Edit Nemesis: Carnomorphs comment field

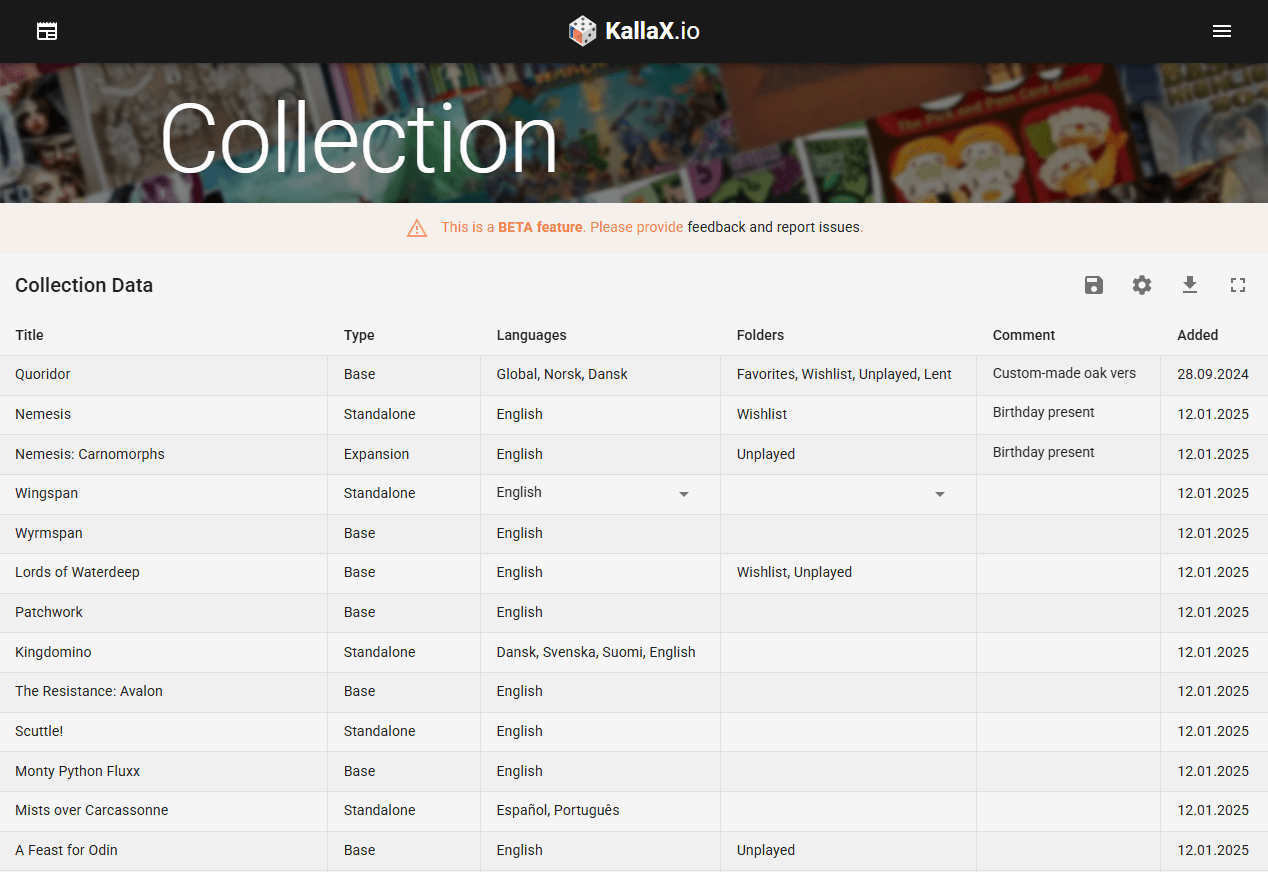coord(1068,453)
